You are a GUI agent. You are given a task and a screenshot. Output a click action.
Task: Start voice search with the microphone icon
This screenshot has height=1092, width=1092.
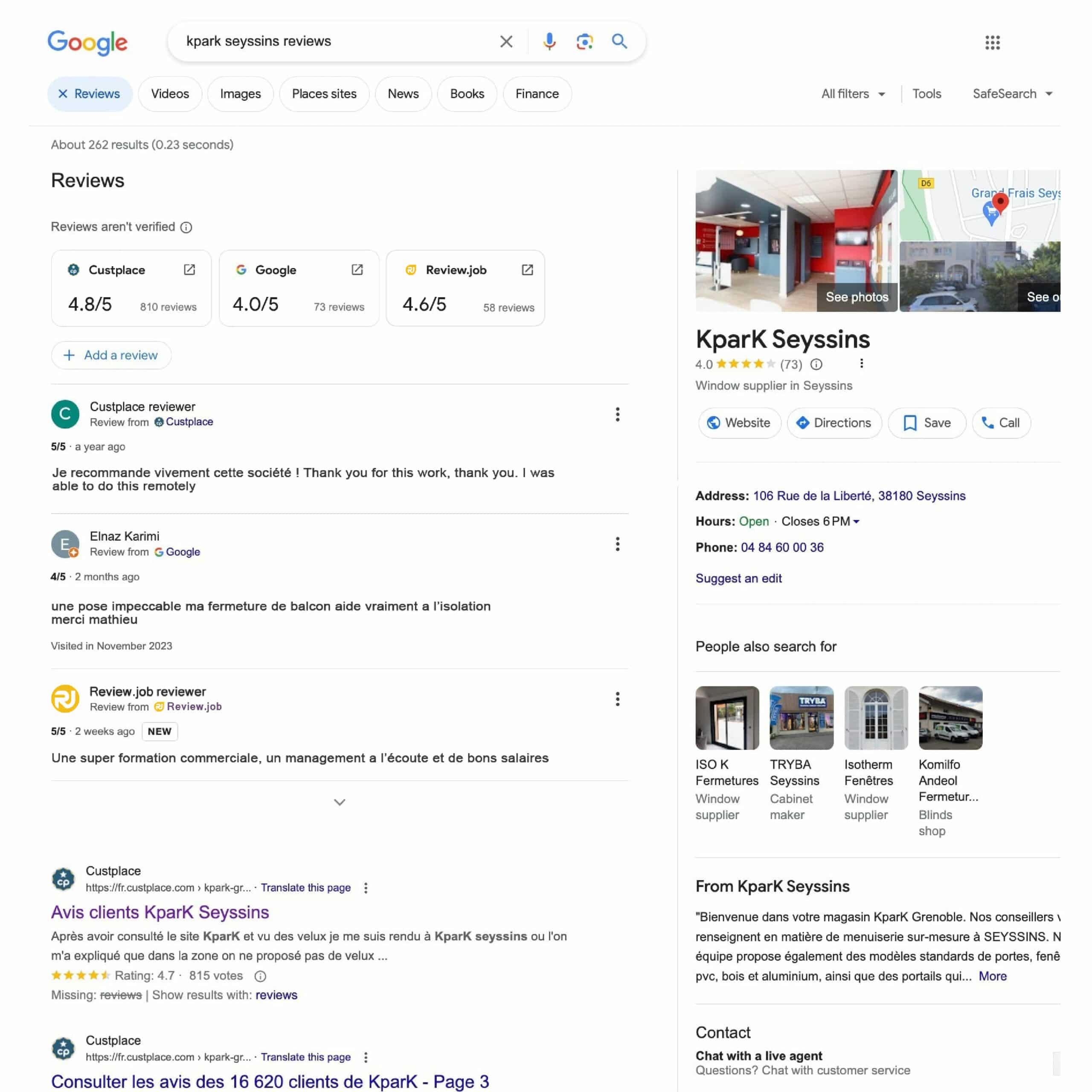coord(549,41)
